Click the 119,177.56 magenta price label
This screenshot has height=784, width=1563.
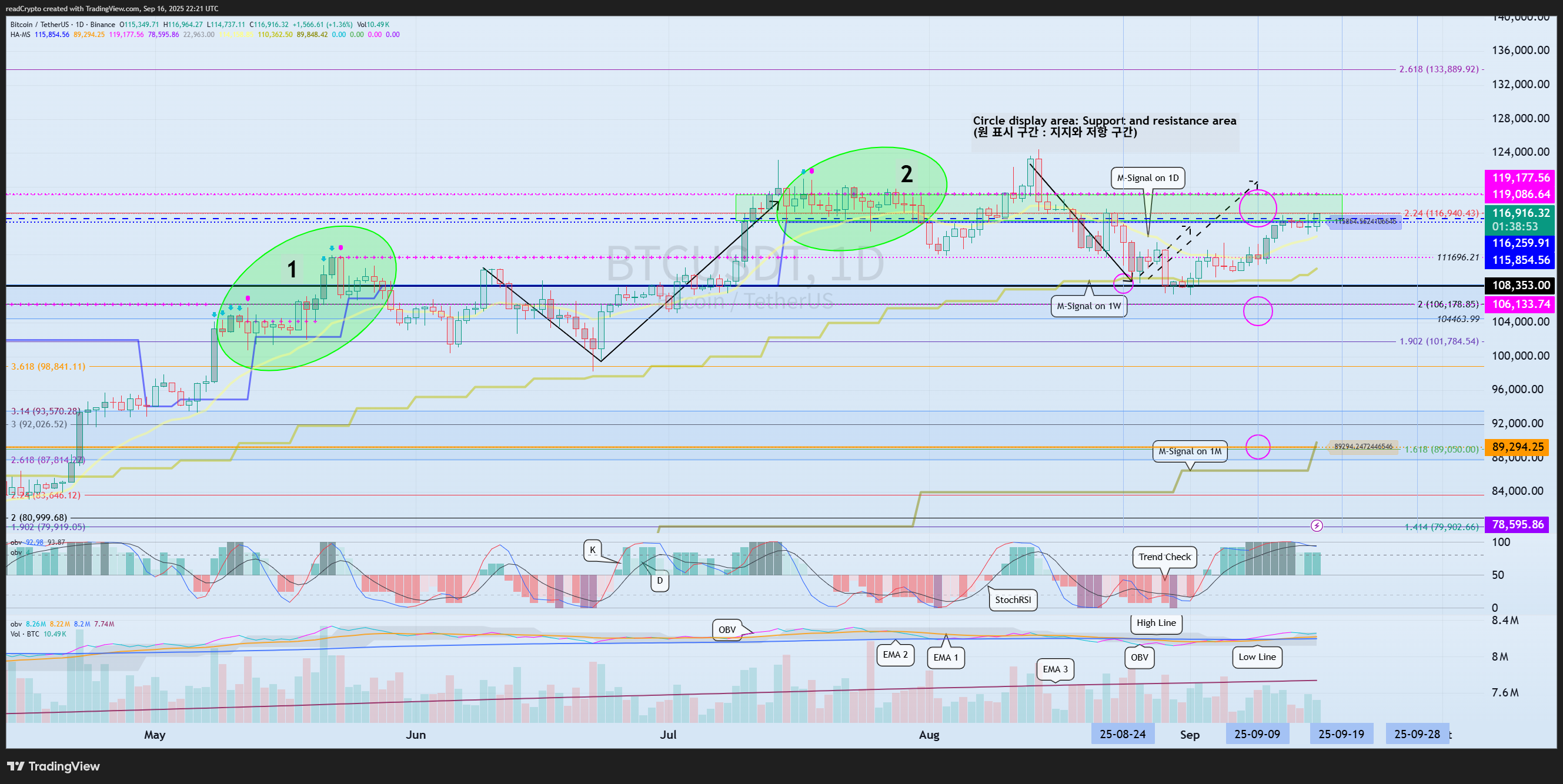click(x=1521, y=177)
